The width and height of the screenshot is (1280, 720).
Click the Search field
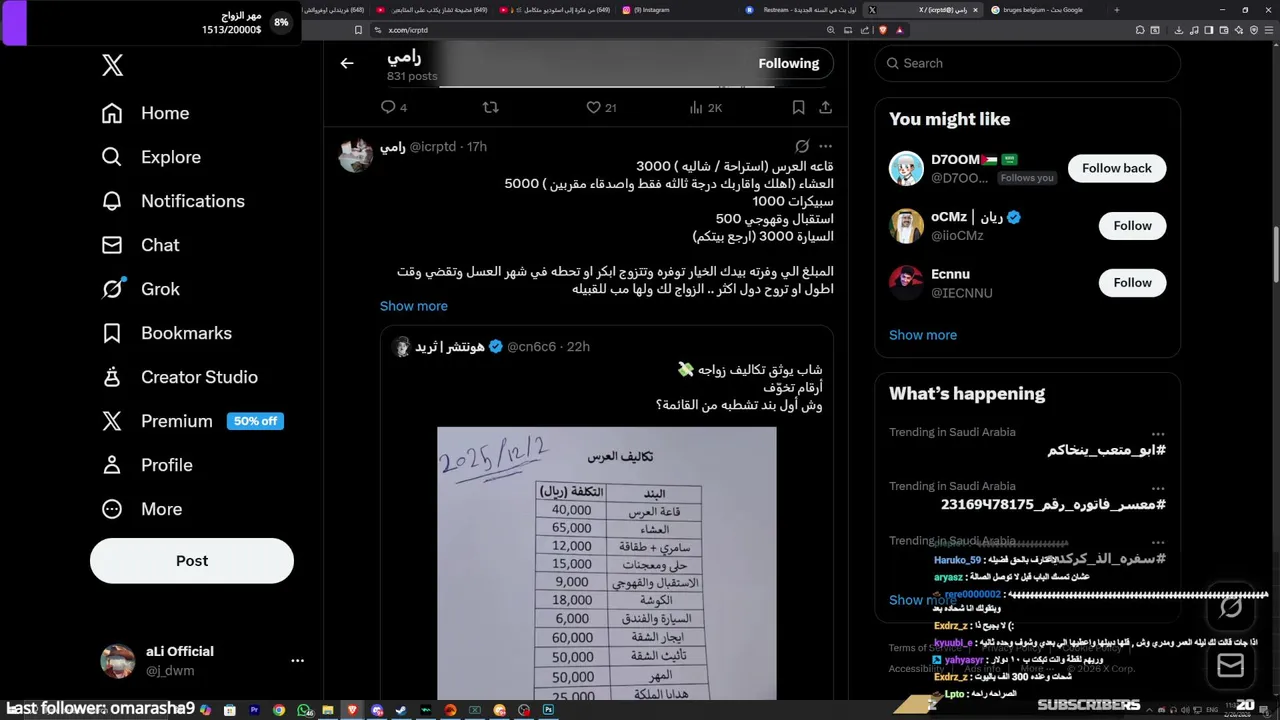1028,63
